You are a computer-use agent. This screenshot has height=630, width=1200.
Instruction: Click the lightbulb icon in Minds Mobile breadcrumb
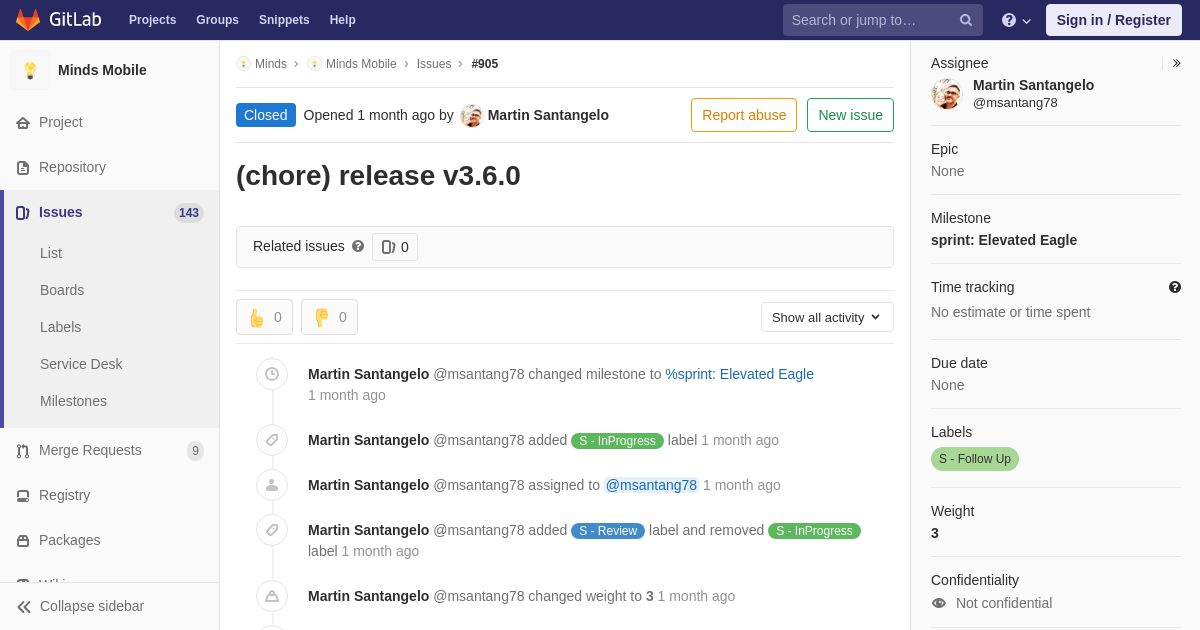[315, 64]
